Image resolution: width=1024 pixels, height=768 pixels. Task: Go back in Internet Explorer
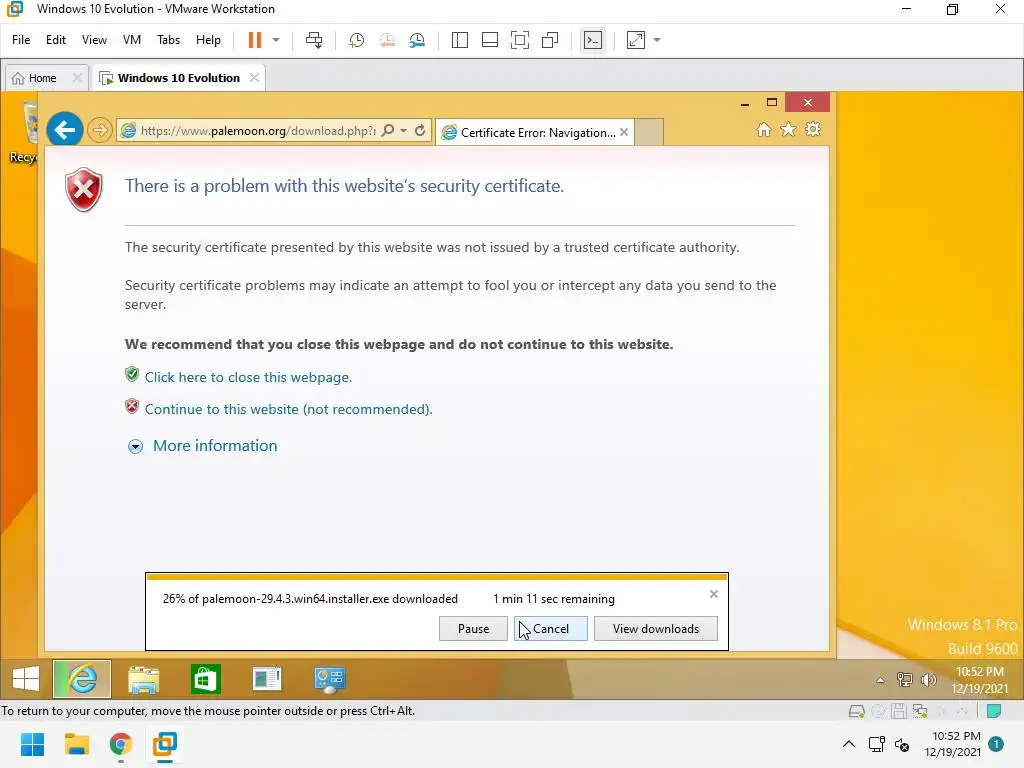(65, 129)
